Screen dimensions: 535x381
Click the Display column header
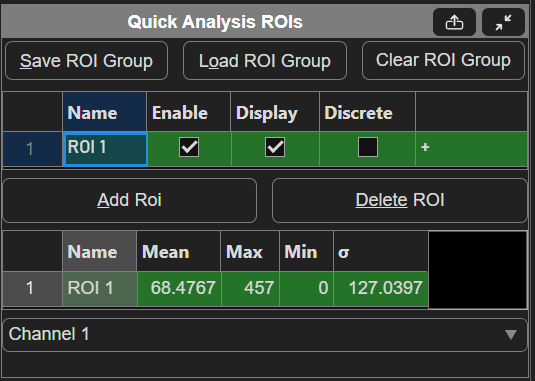pyautogui.click(x=275, y=112)
